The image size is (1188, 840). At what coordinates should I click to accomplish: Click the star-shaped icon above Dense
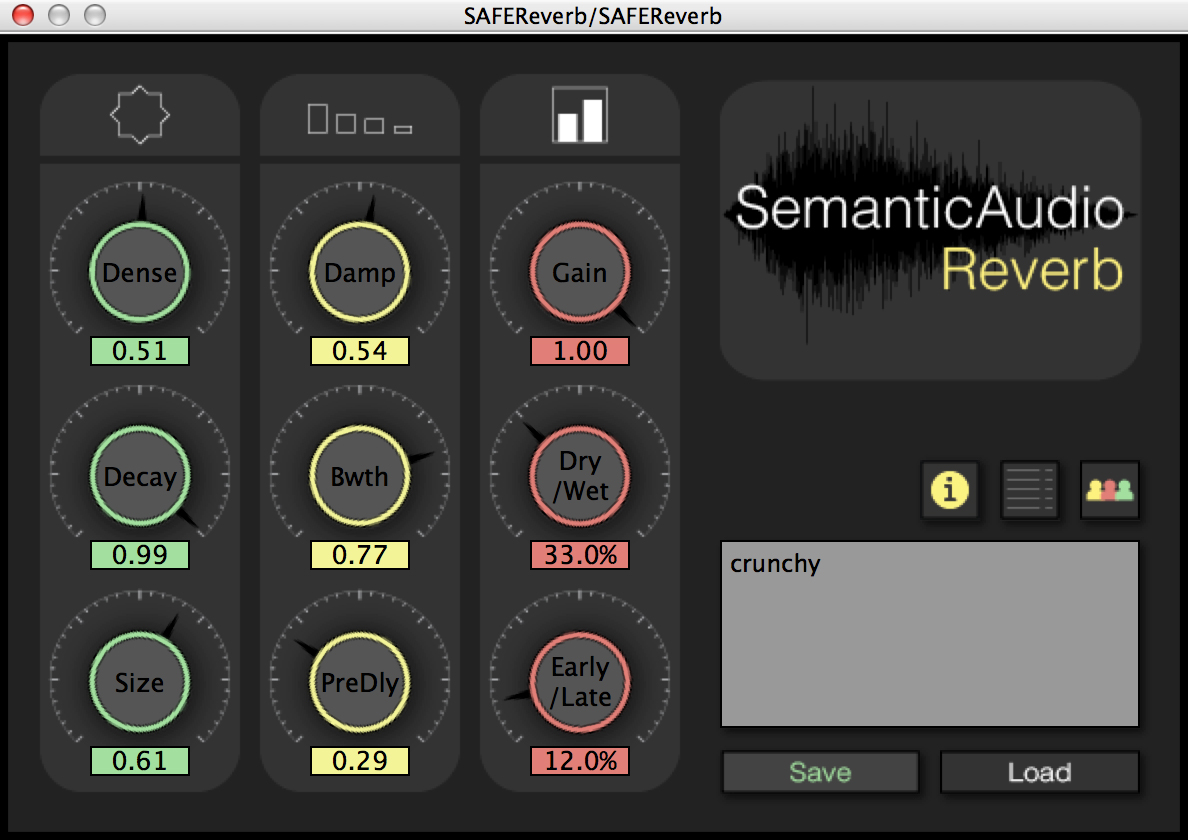pyautogui.click(x=140, y=116)
